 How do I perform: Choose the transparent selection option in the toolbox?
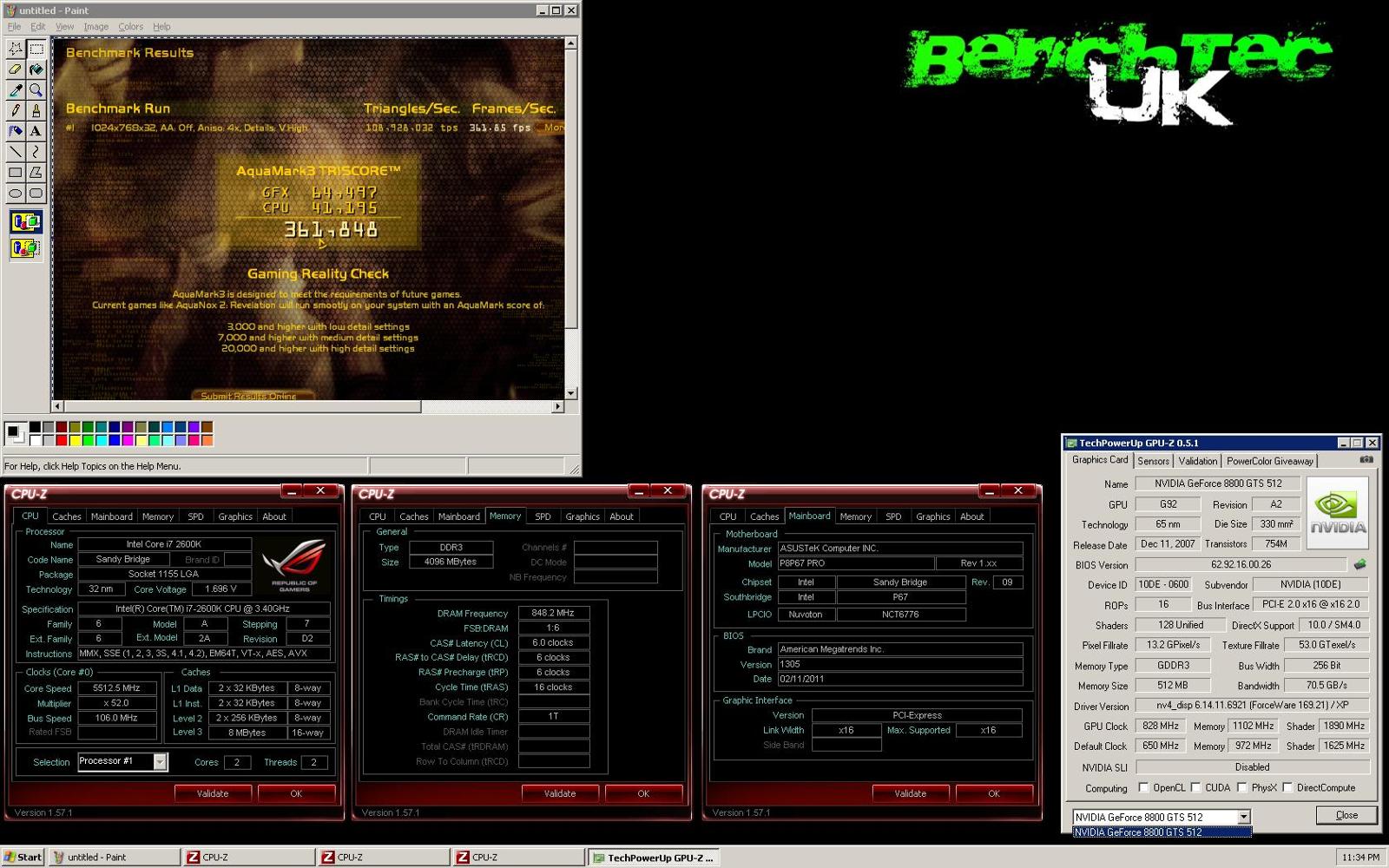click(x=25, y=249)
